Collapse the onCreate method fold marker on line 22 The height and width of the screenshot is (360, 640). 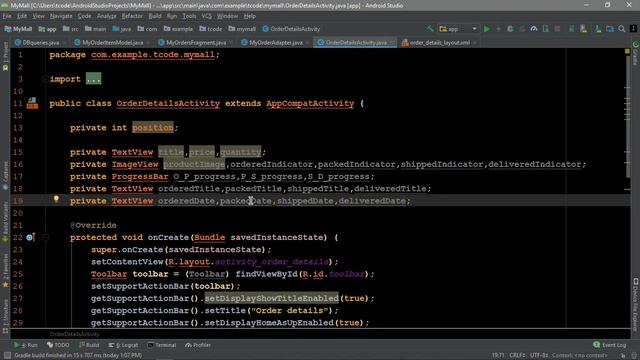(x=45, y=237)
